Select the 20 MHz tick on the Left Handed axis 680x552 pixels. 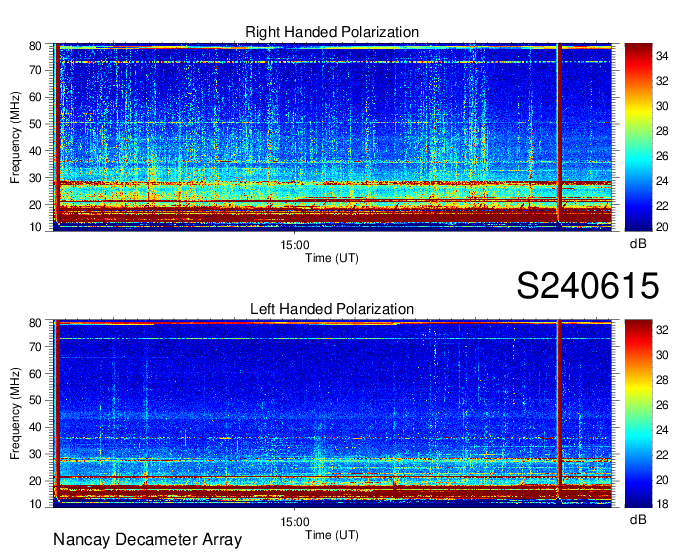point(36,481)
